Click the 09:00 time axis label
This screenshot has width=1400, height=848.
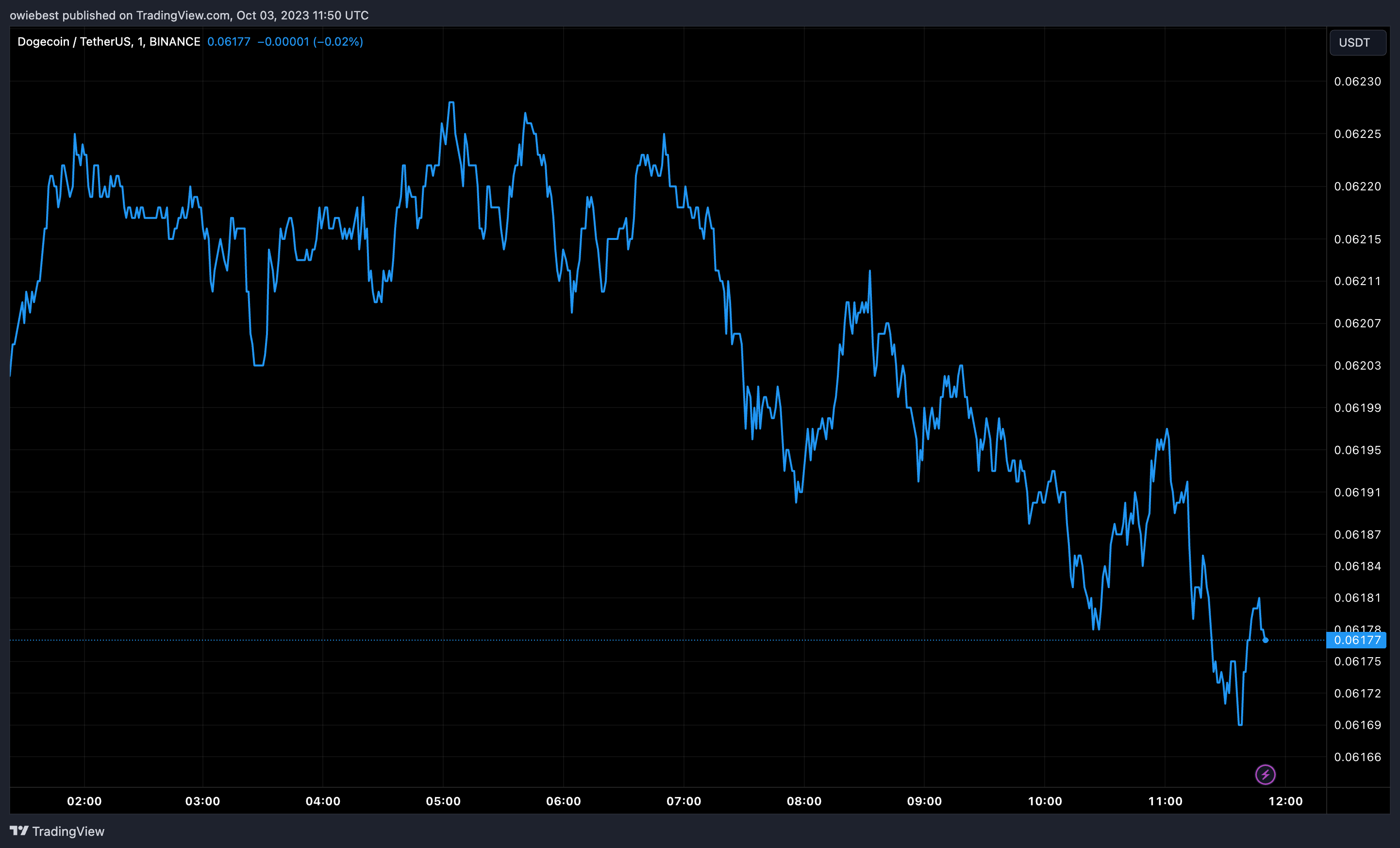pos(924,801)
